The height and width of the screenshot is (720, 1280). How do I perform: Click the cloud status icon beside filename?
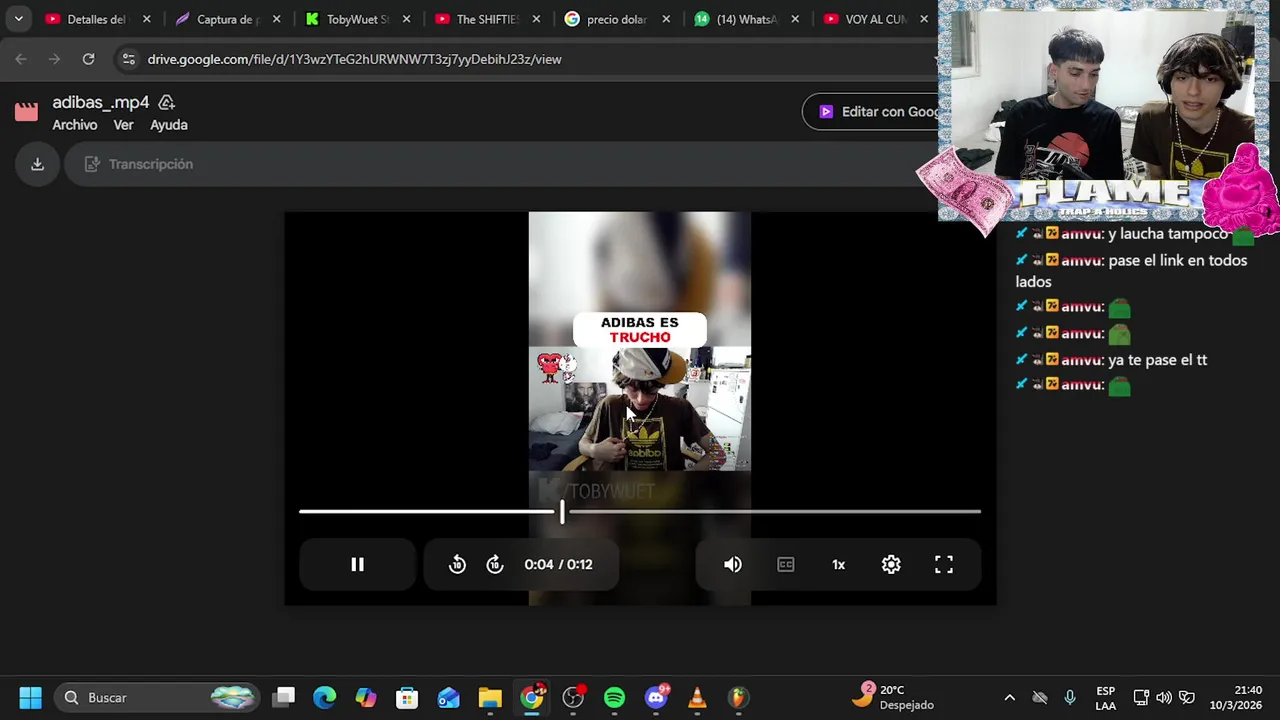point(167,102)
